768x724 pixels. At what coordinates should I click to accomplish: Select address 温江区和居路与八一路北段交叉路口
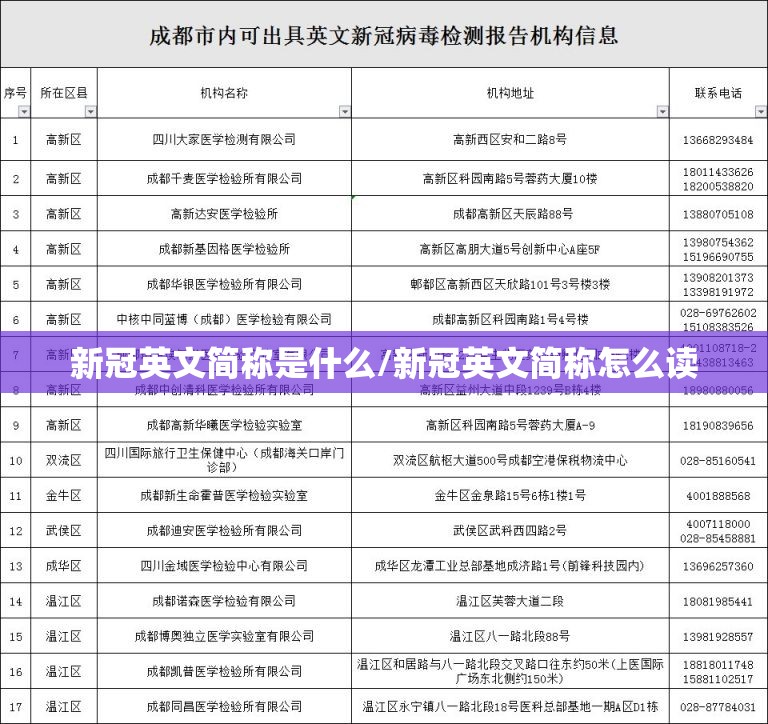click(510, 672)
